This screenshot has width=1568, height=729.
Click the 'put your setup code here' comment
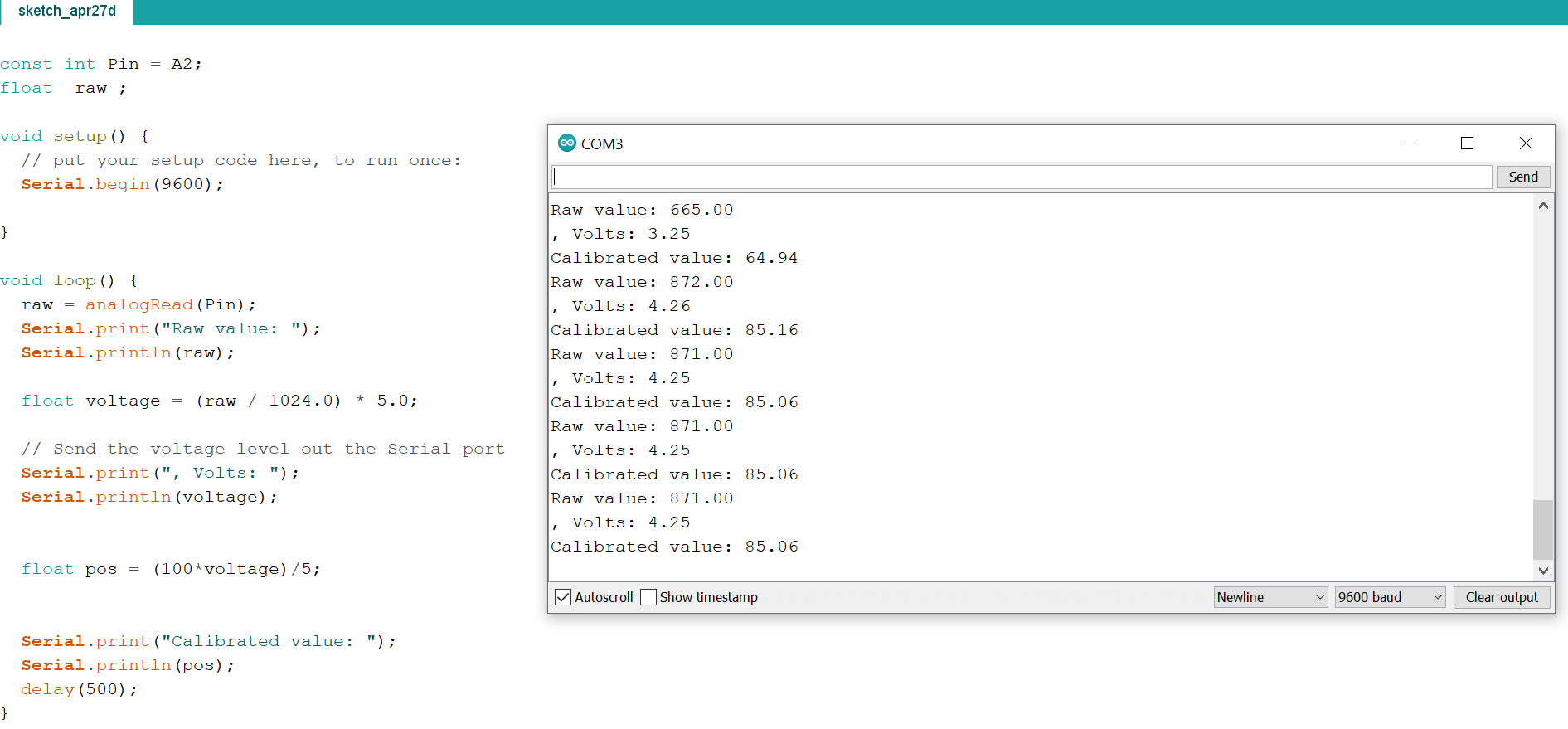tap(241, 160)
